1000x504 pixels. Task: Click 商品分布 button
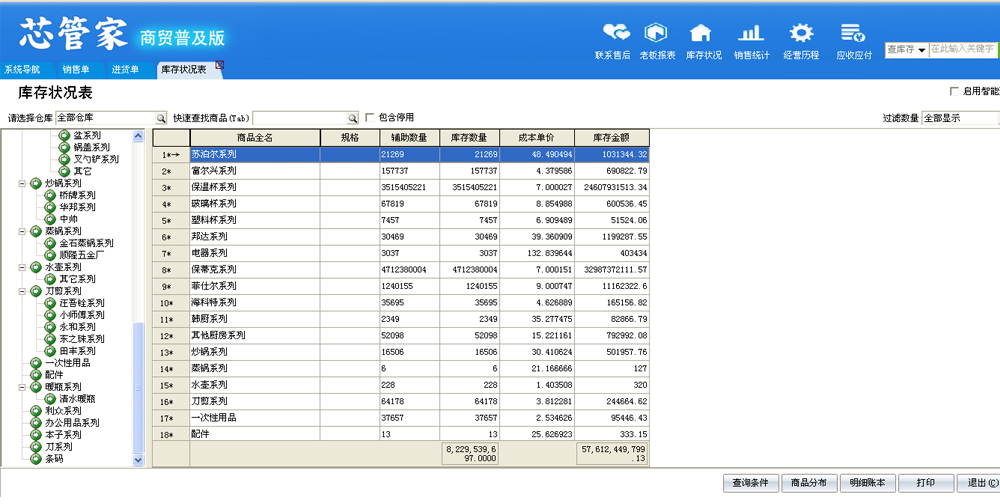(809, 483)
